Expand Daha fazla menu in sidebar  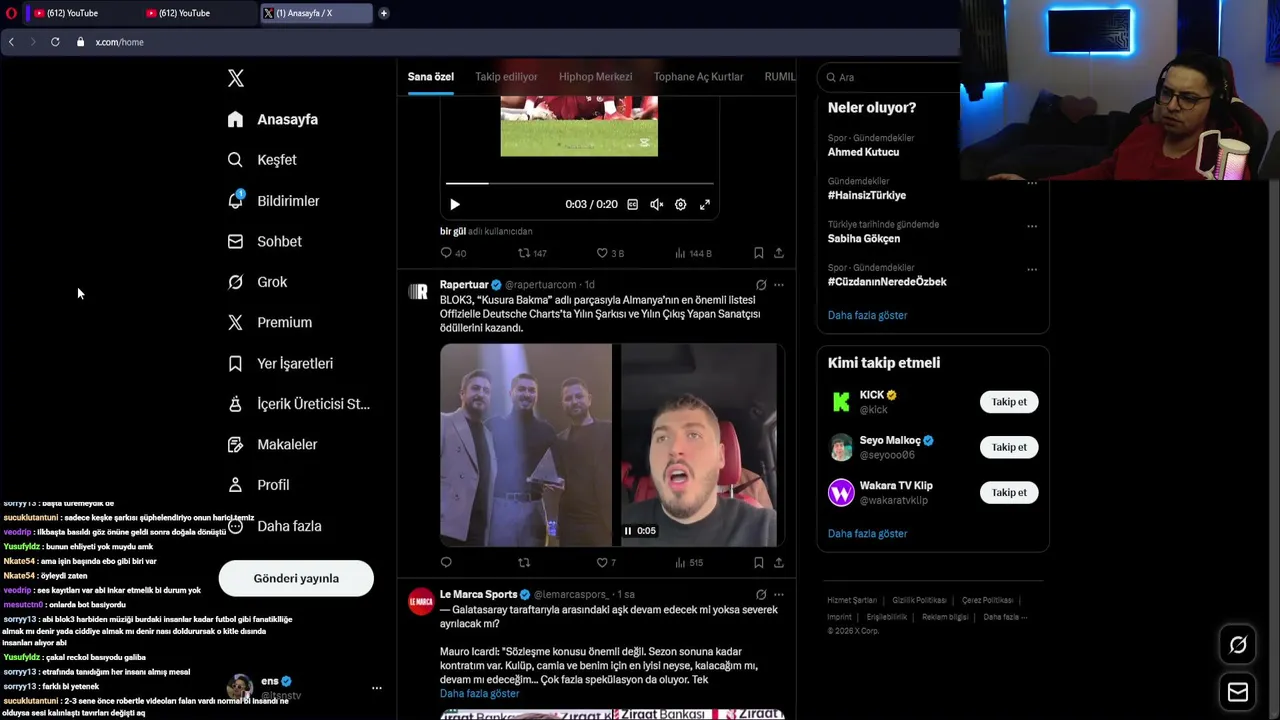274,526
